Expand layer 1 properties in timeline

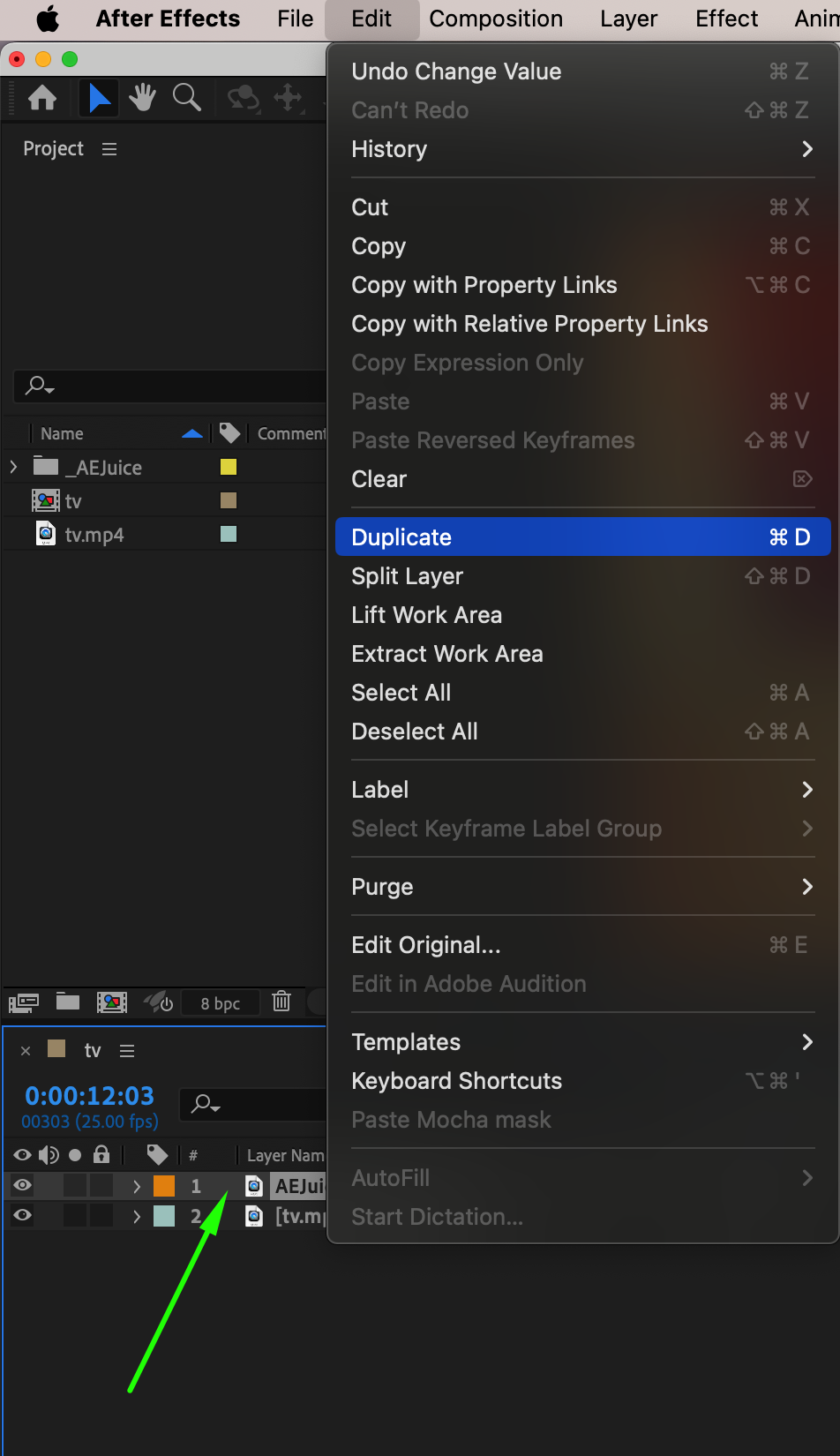click(x=137, y=1186)
